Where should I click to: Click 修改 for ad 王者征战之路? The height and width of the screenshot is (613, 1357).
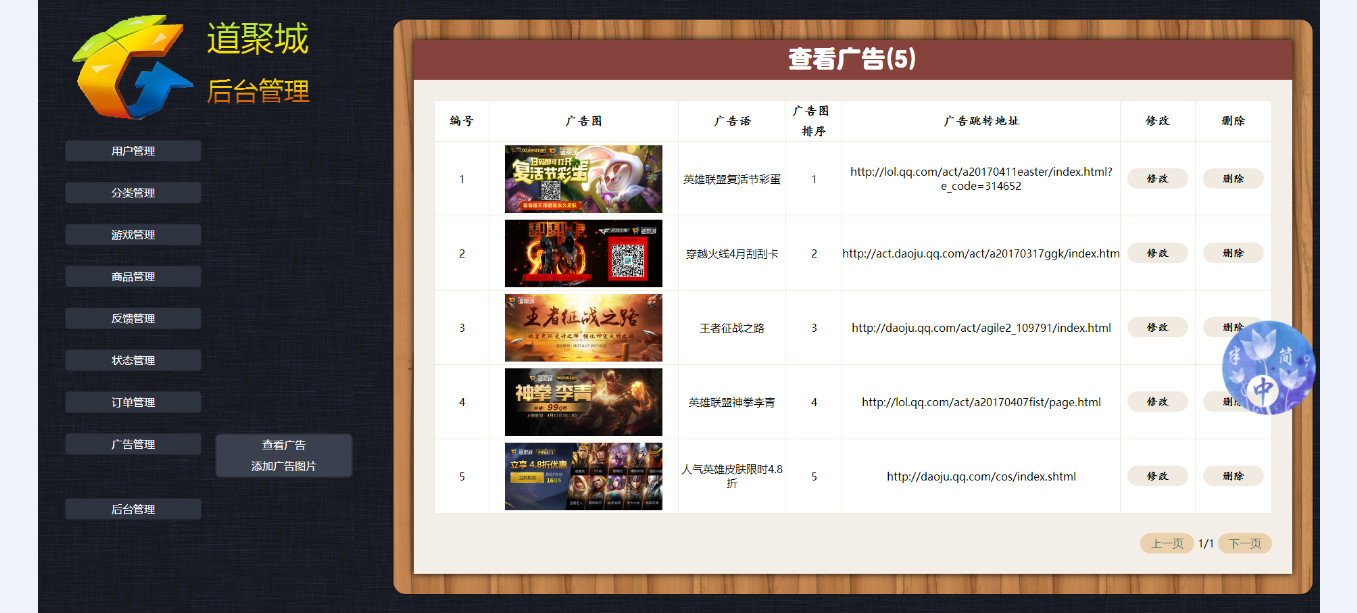coord(1158,327)
